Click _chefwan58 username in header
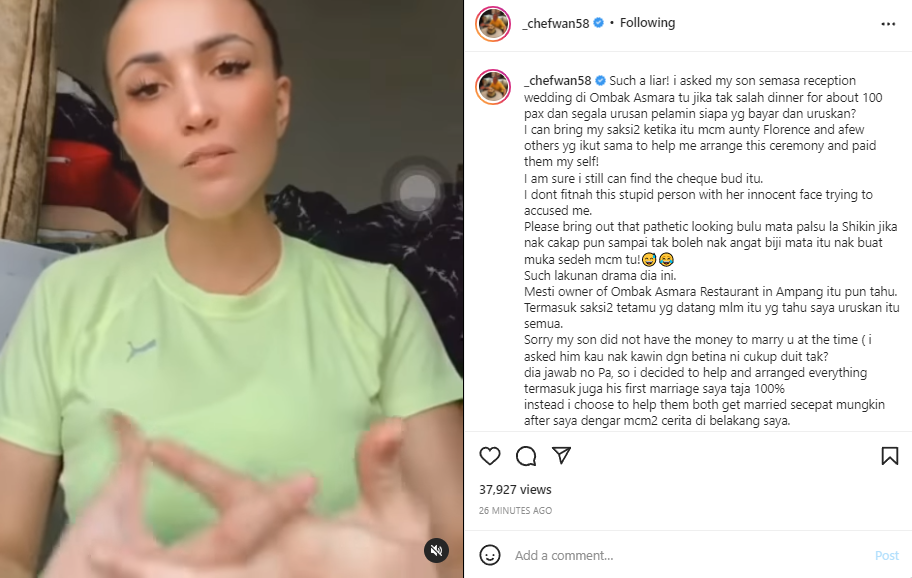912x578 pixels. tap(556, 23)
